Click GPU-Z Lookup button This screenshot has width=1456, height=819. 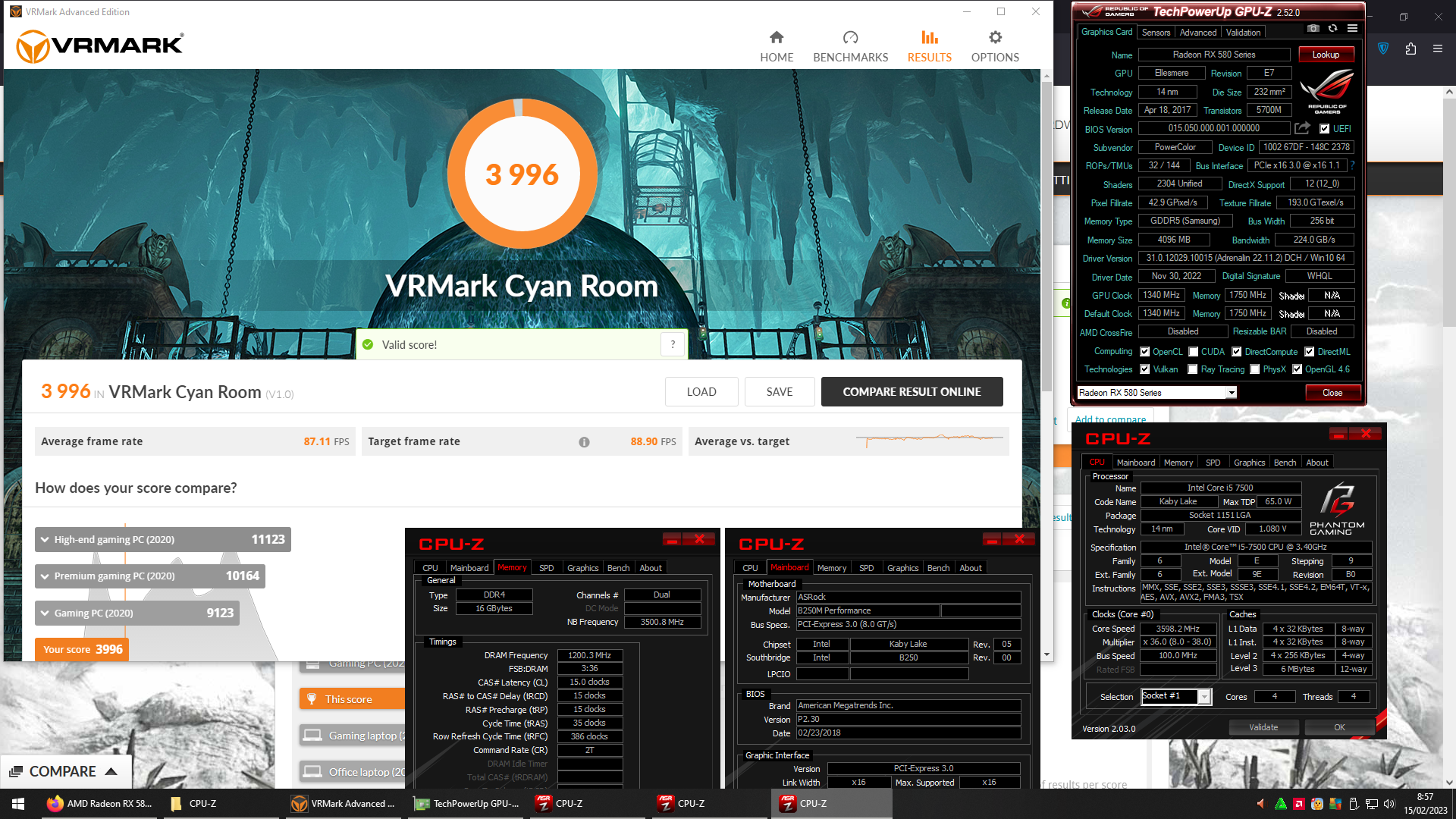pyautogui.click(x=1326, y=55)
